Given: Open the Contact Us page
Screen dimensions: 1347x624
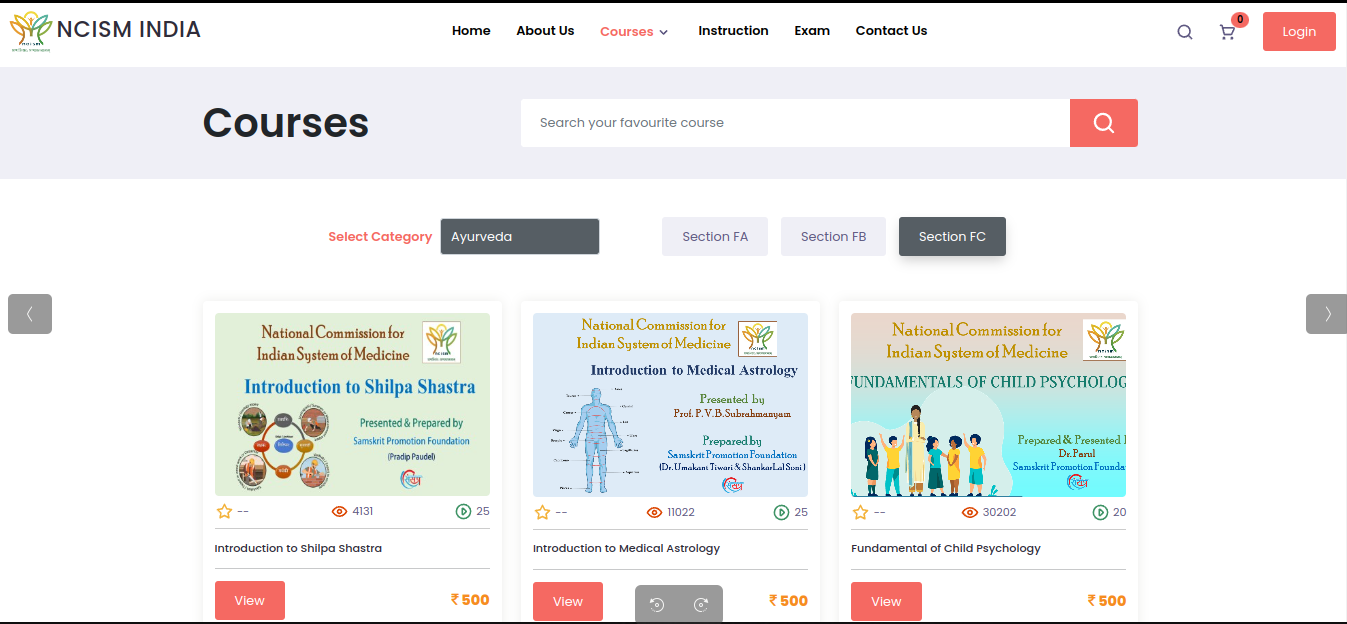Looking at the screenshot, I should pos(891,31).
